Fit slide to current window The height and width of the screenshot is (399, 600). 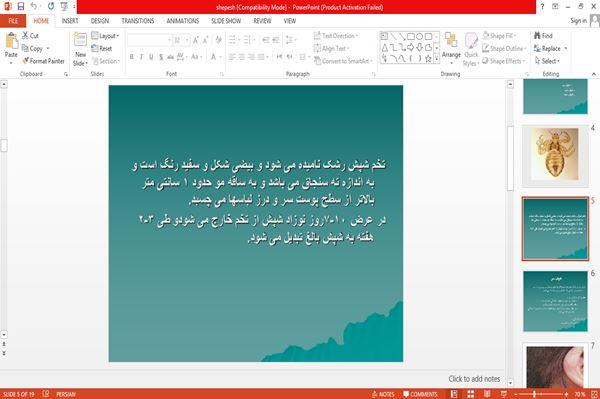[x=595, y=394]
